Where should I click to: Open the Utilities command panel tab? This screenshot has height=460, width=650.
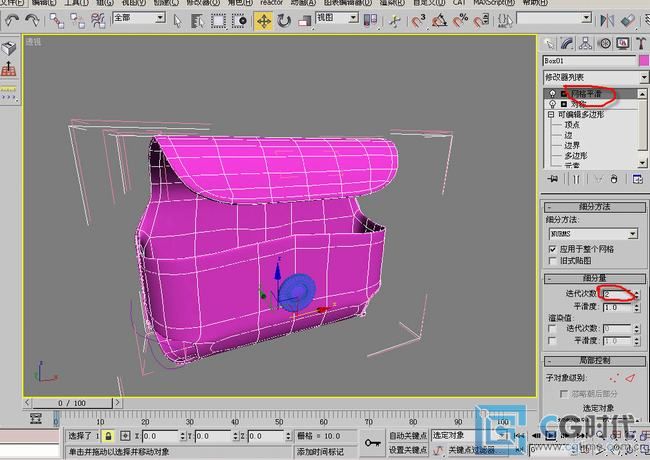click(641, 44)
